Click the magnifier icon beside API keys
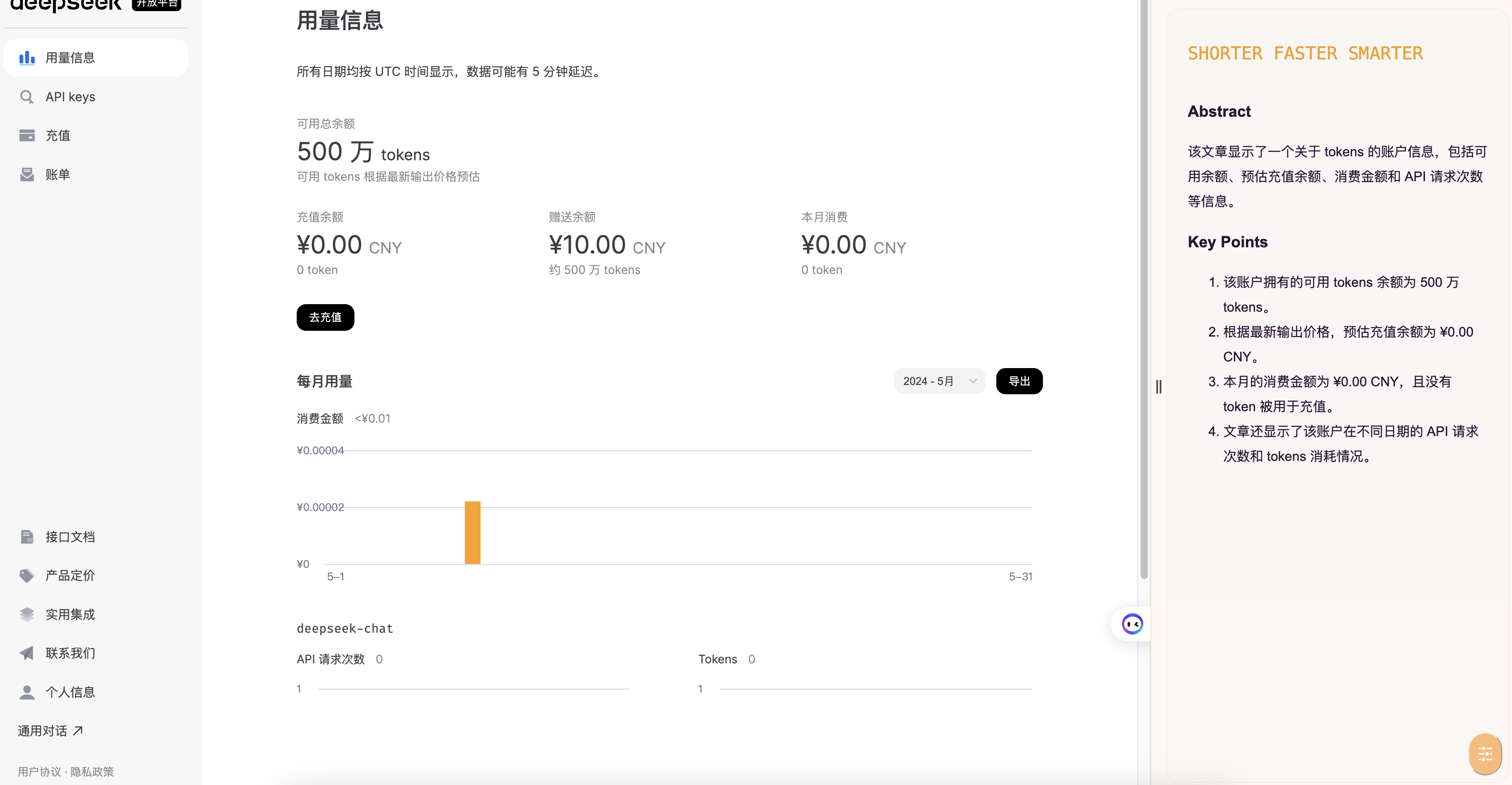1512x785 pixels. (x=27, y=97)
